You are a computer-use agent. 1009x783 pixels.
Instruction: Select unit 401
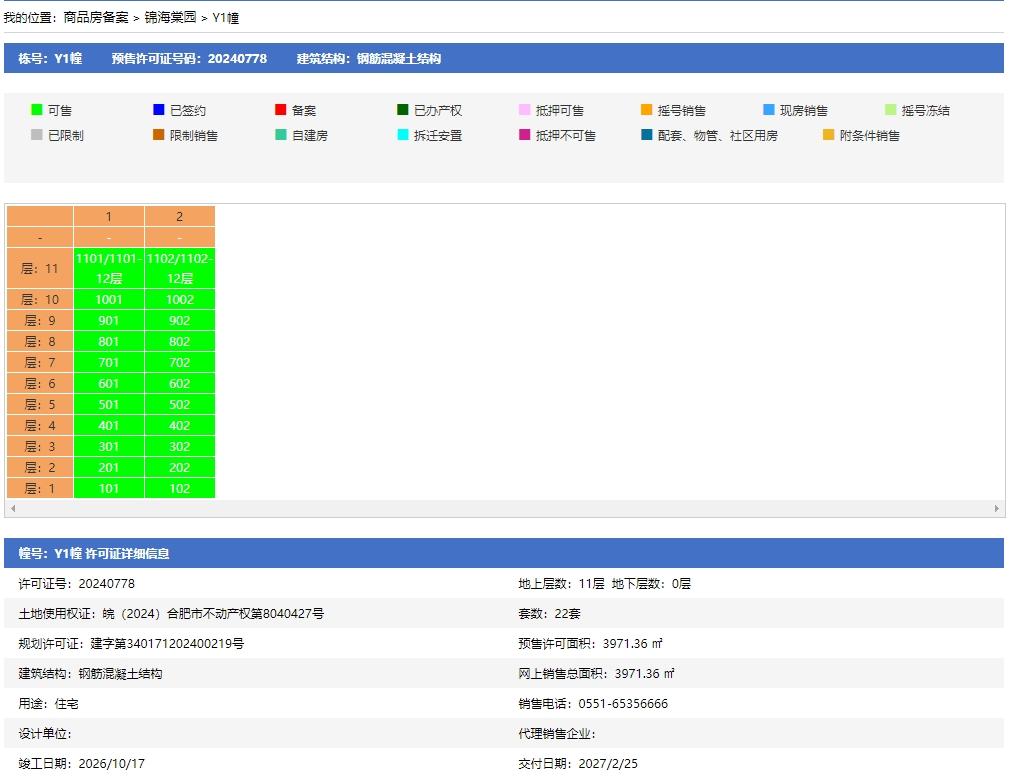(109, 426)
